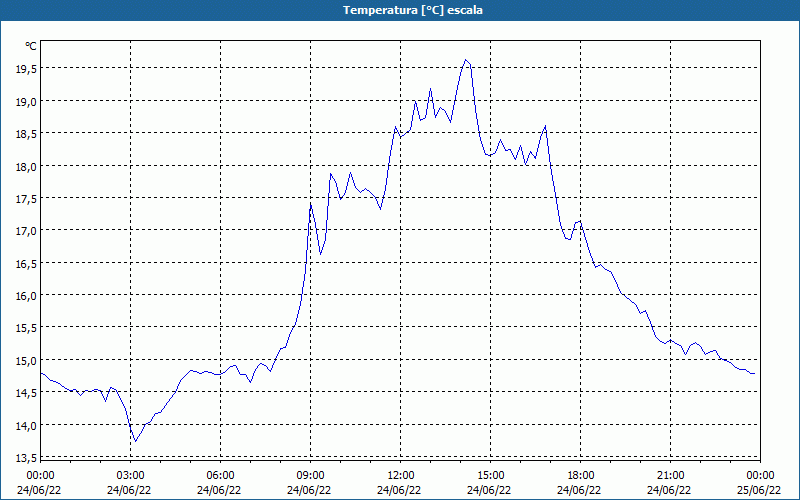Select the 18,5 y-axis value label

(26, 135)
